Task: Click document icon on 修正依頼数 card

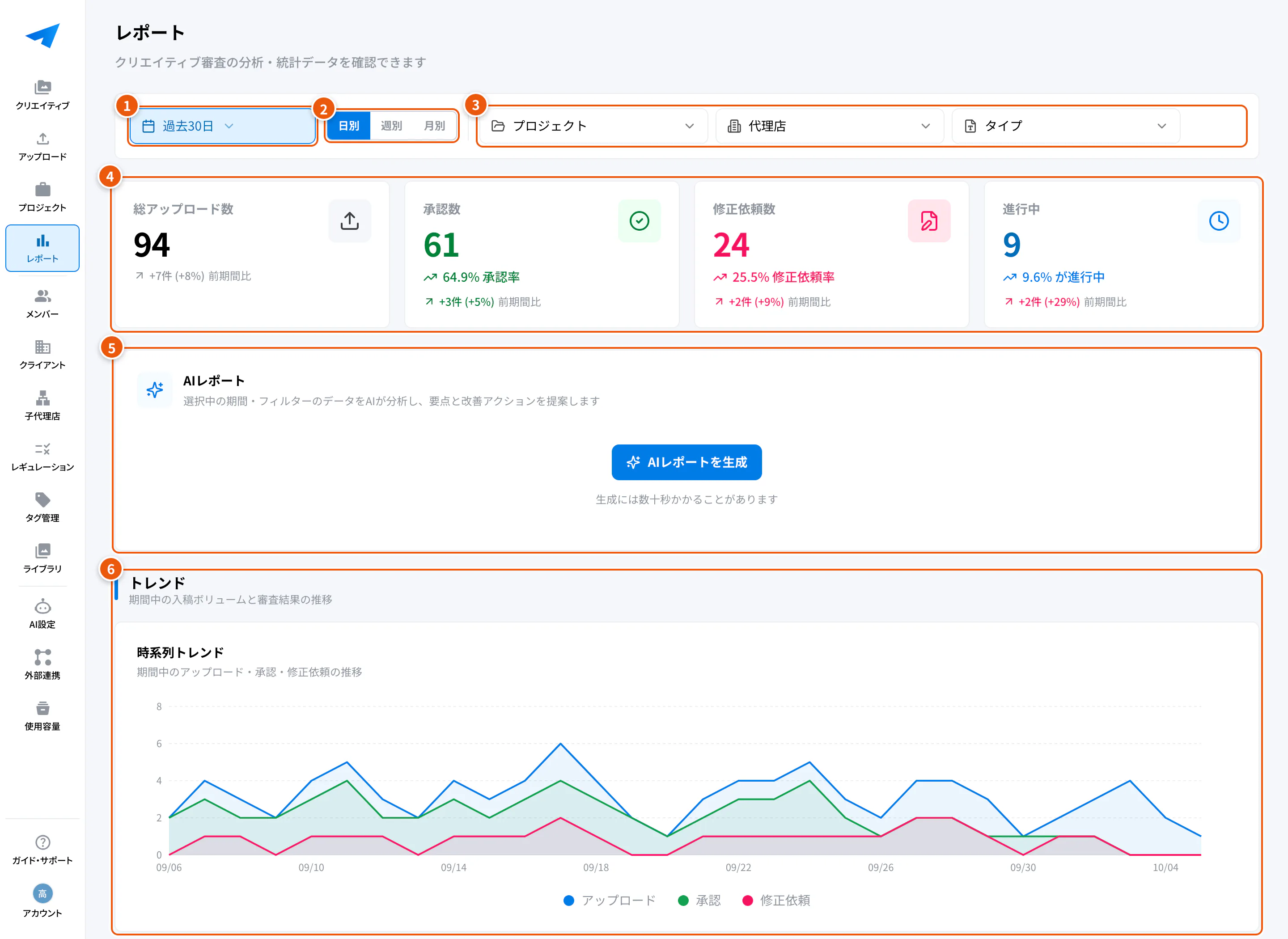Action: 929,220
